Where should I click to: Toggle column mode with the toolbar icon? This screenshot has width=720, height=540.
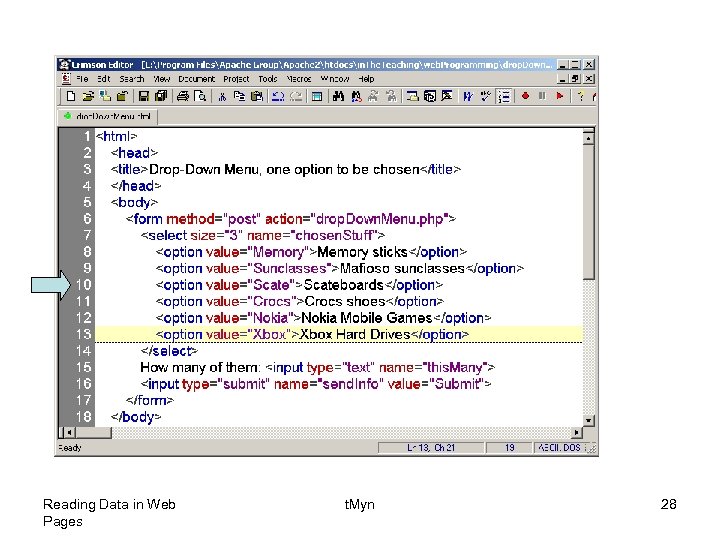(485, 96)
